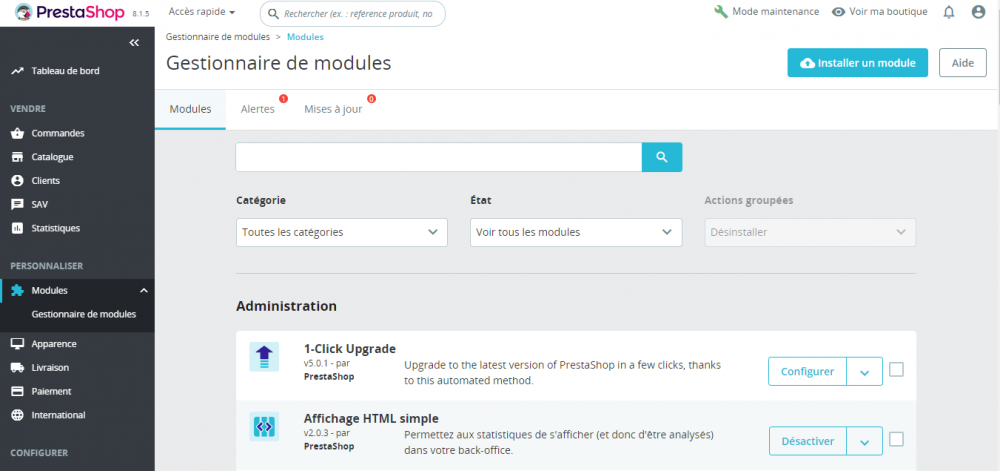Screen dimensions: 1000x471
Task: Click the magnifier search button for modules
Action: (x=662, y=157)
